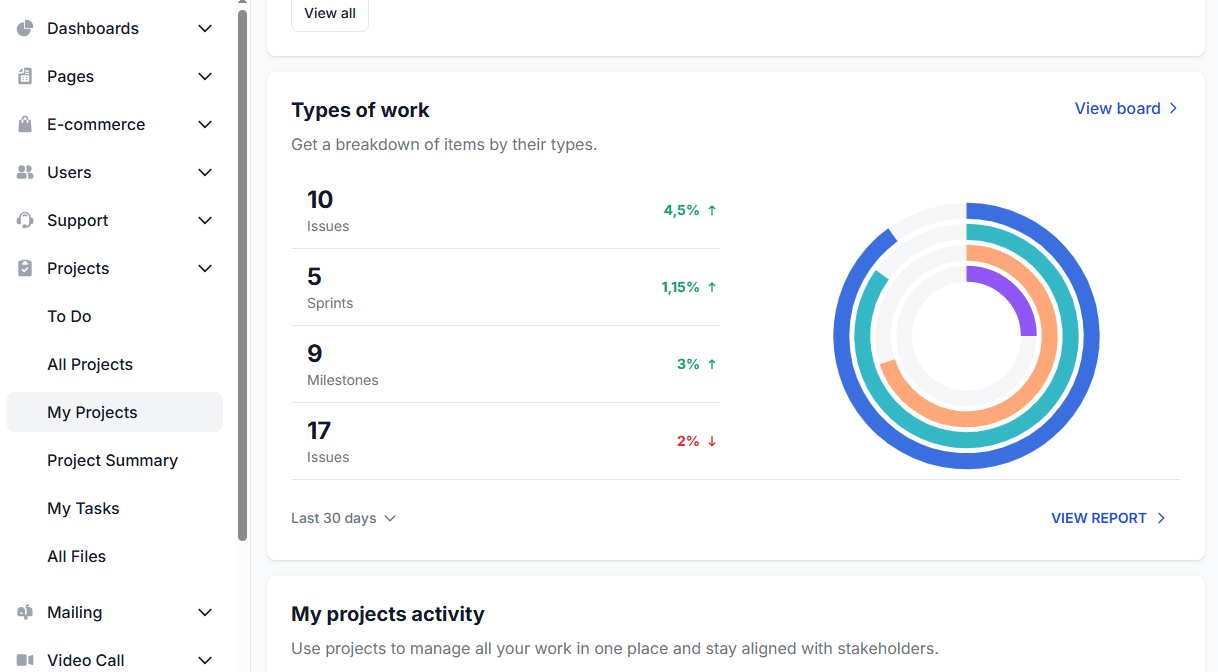The image size is (1218, 672).
Task: Select the Support headset icon
Action: [22, 220]
